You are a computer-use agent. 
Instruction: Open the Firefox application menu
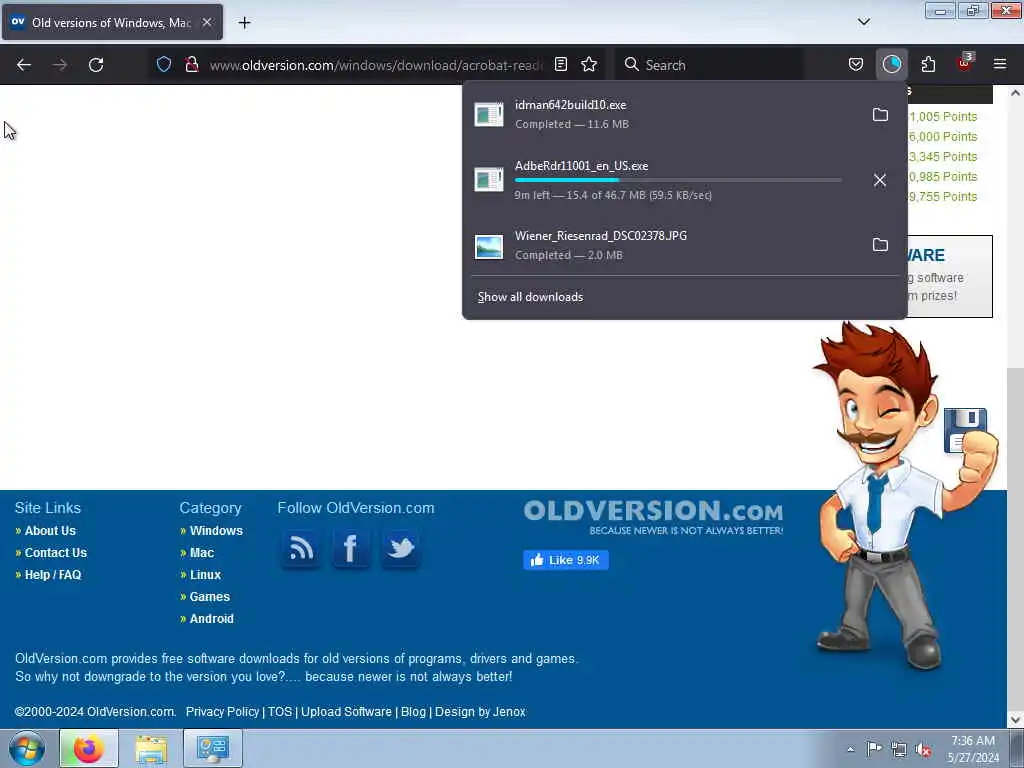[1000, 64]
